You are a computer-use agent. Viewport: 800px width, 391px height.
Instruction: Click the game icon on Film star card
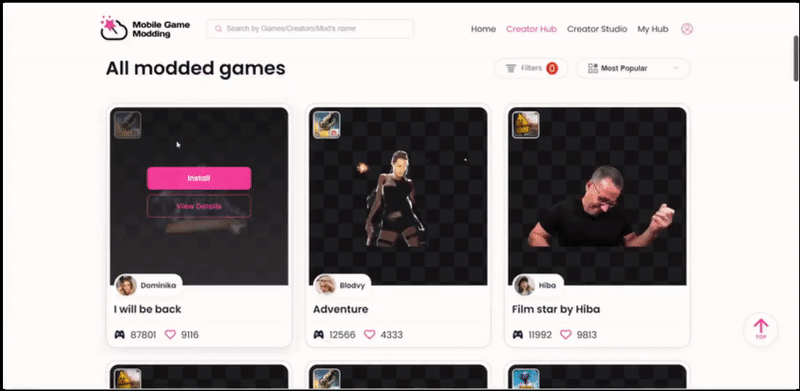point(526,125)
